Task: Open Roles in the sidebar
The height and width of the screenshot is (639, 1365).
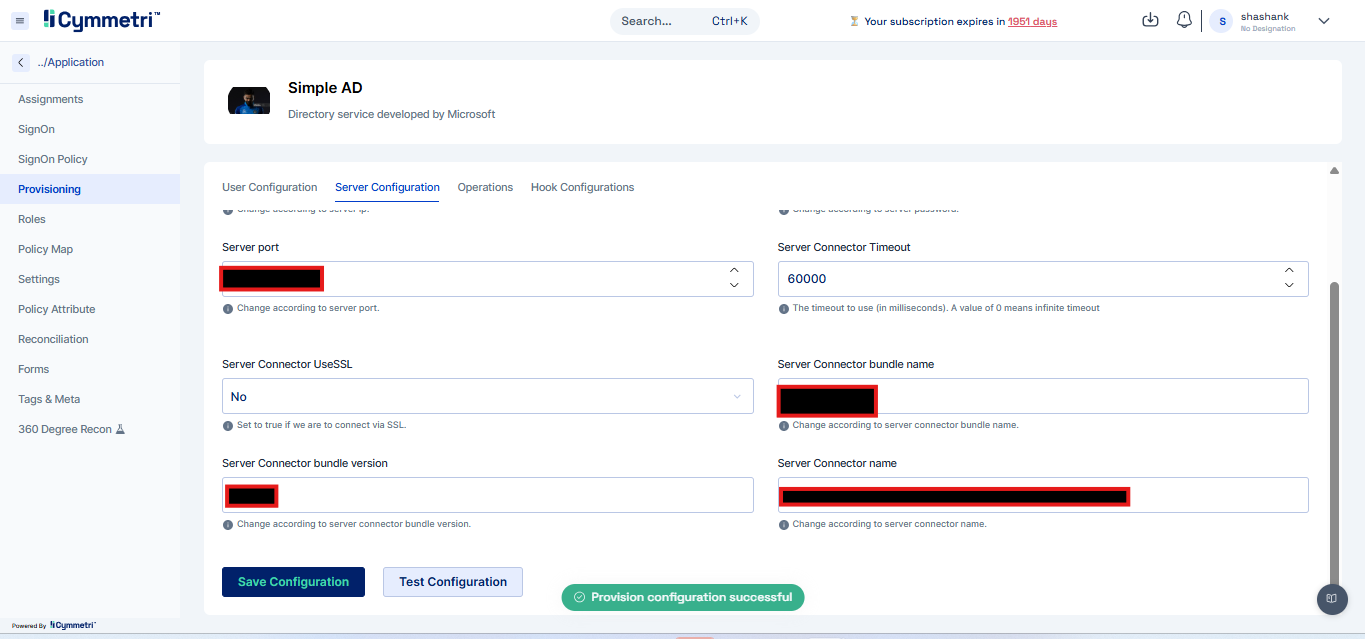Action: click(x=90, y=219)
